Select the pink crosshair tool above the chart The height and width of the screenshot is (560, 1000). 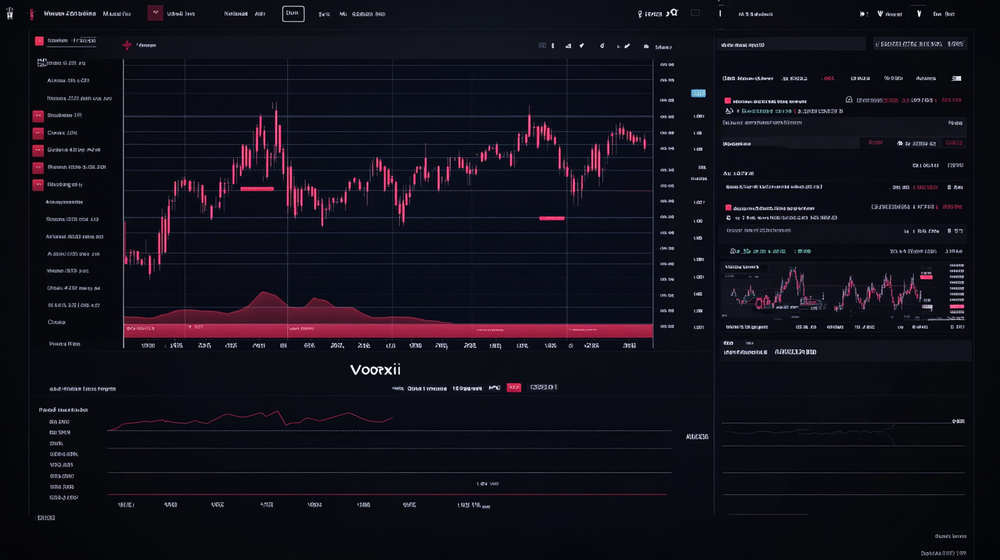[x=127, y=45]
